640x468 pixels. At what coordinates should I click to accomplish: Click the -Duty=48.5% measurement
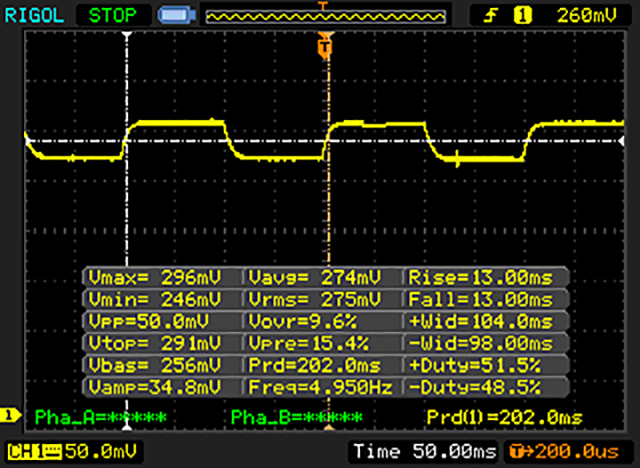475,387
